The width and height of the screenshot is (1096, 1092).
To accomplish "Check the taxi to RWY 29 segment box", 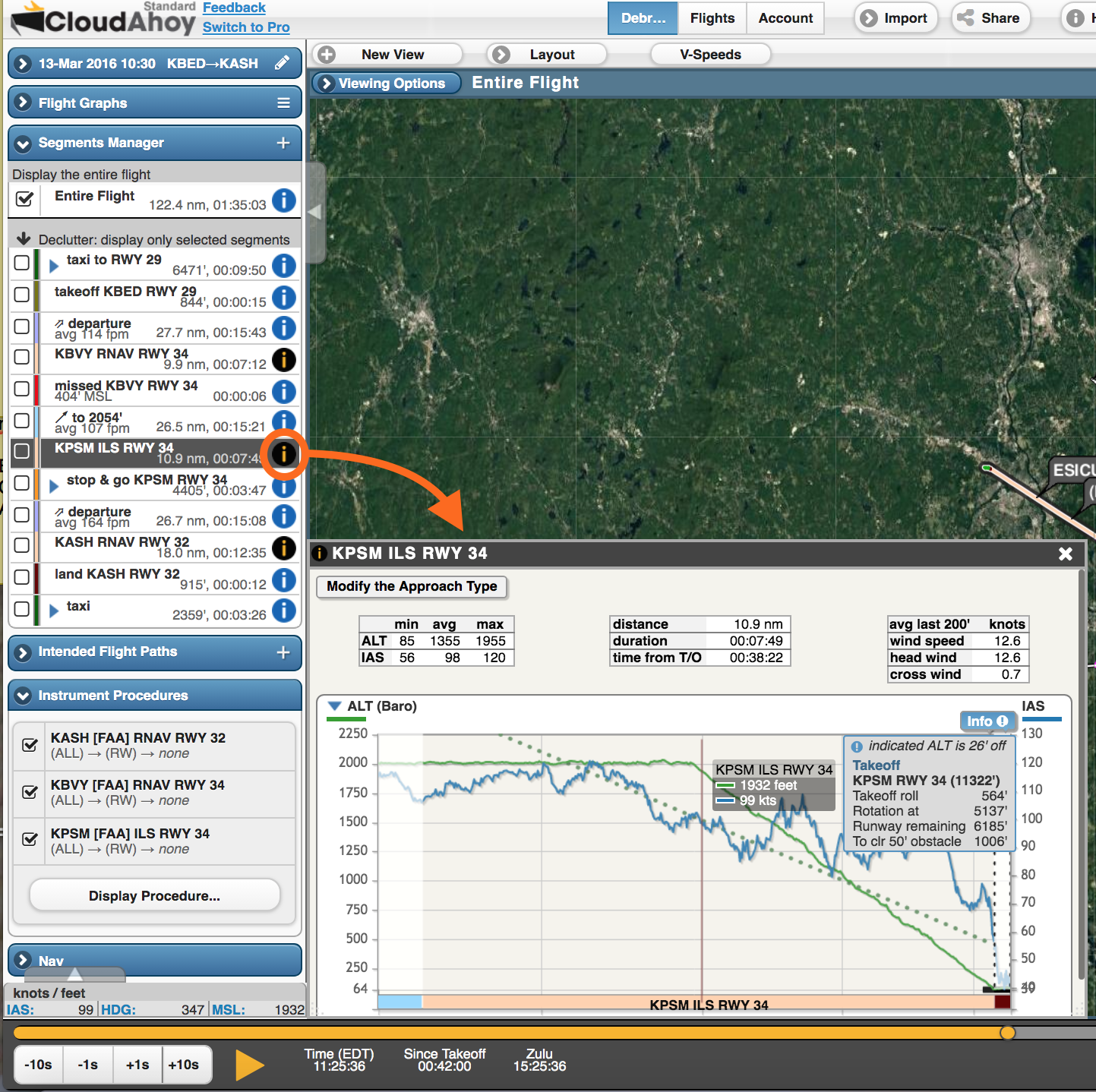I will (22, 263).
